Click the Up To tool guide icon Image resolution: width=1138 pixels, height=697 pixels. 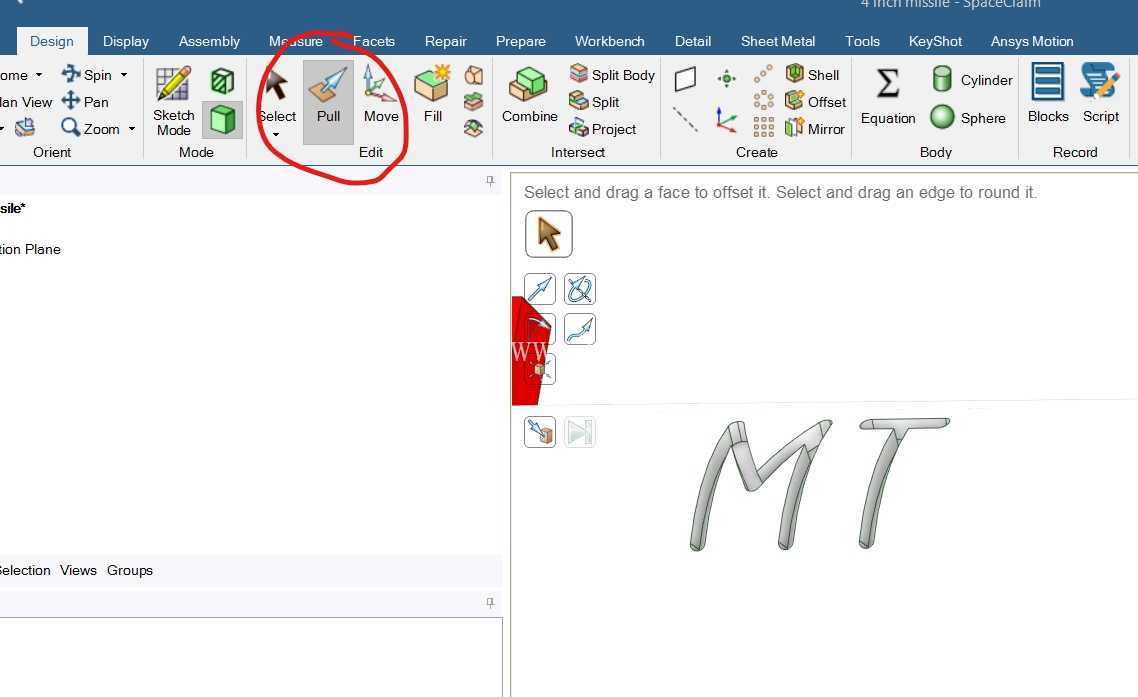(539, 432)
